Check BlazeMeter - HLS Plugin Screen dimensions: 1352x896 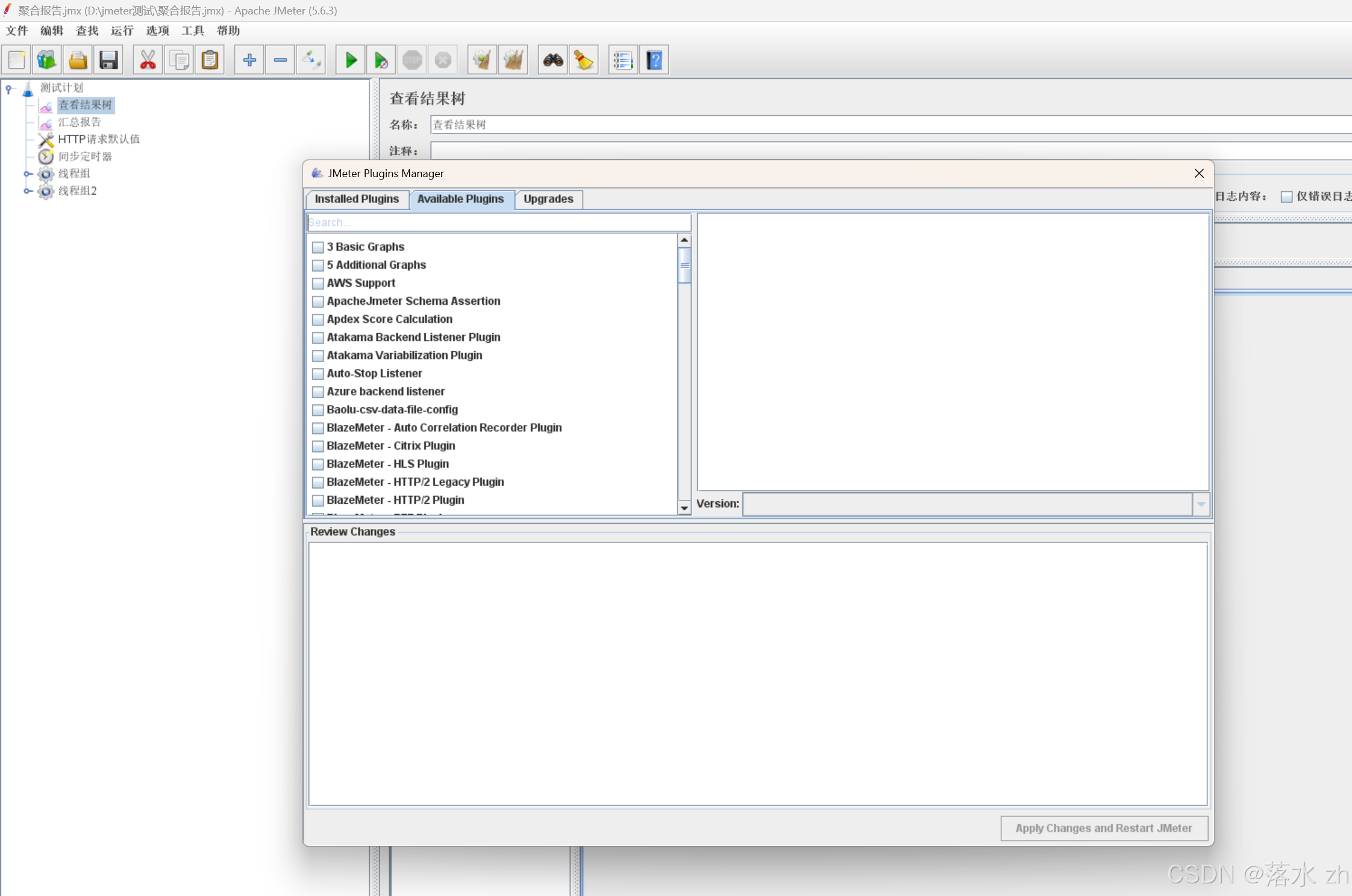pyautogui.click(x=318, y=464)
